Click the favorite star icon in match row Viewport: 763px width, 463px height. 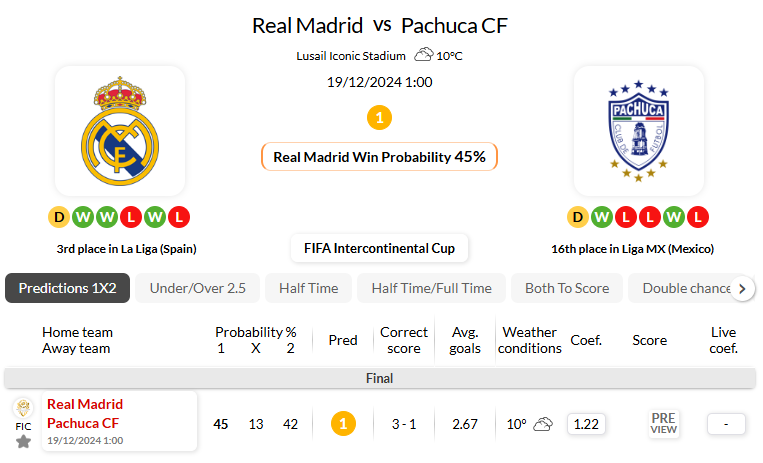pos(23,441)
